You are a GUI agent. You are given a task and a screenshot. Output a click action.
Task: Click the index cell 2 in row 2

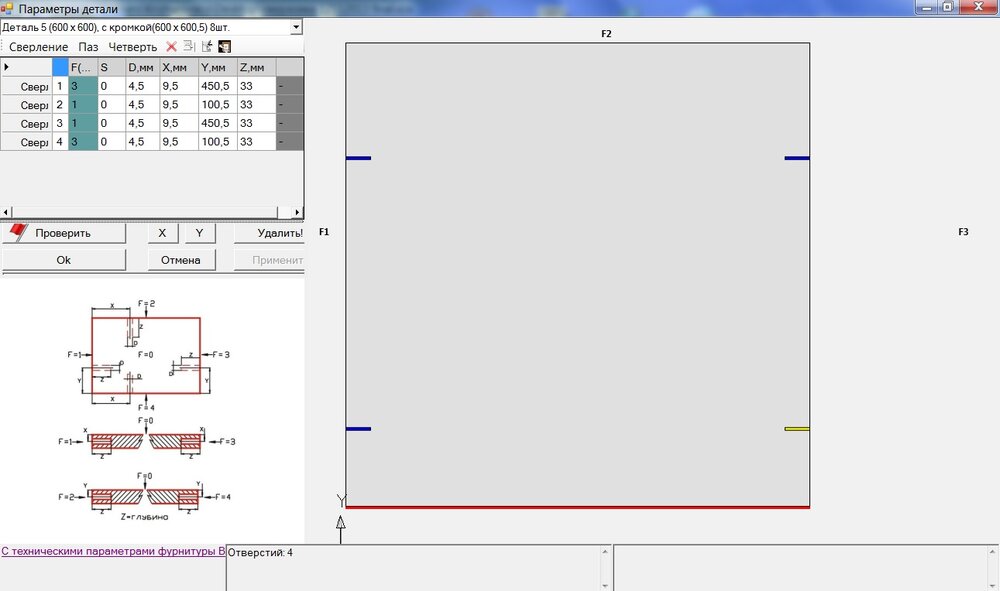(x=60, y=105)
